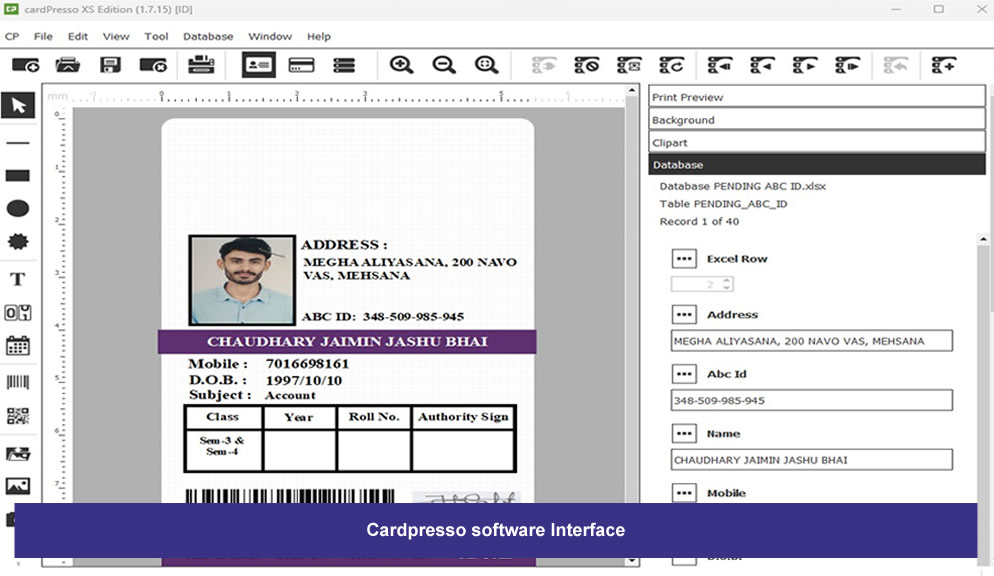Expand the Print Preview panel
This screenshot has width=994, height=576.
point(816,97)
